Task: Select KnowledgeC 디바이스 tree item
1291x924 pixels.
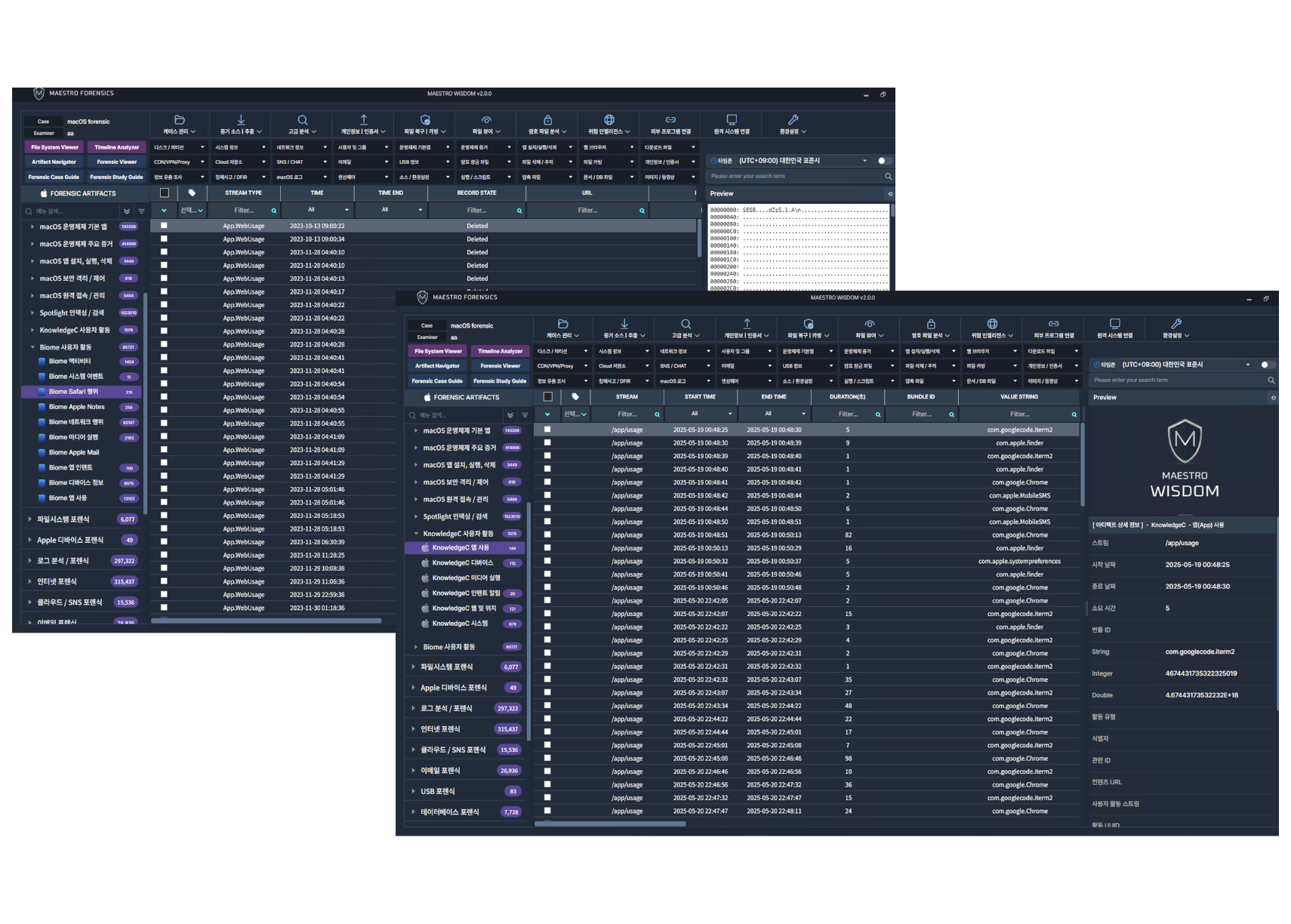Action: click(463, 563)
